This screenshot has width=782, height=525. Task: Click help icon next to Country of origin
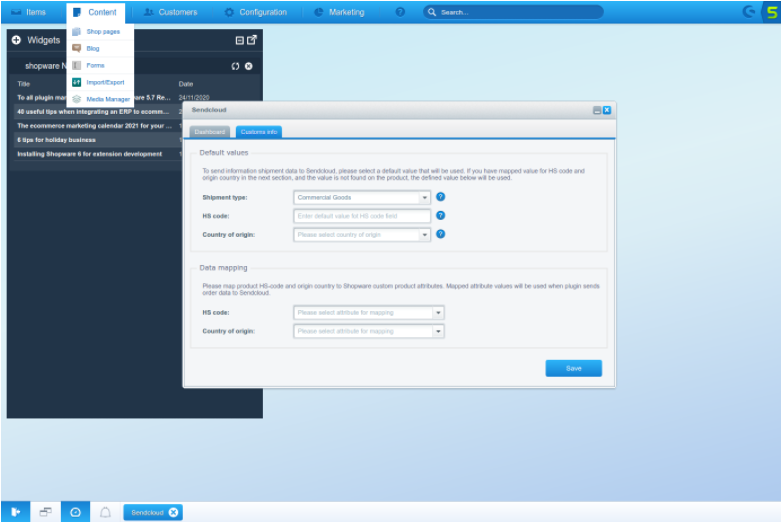coord(440,234)
